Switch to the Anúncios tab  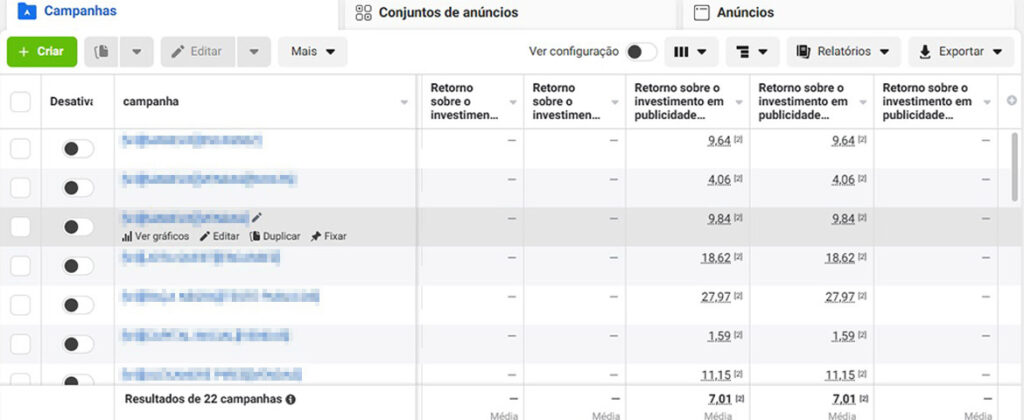744,13
